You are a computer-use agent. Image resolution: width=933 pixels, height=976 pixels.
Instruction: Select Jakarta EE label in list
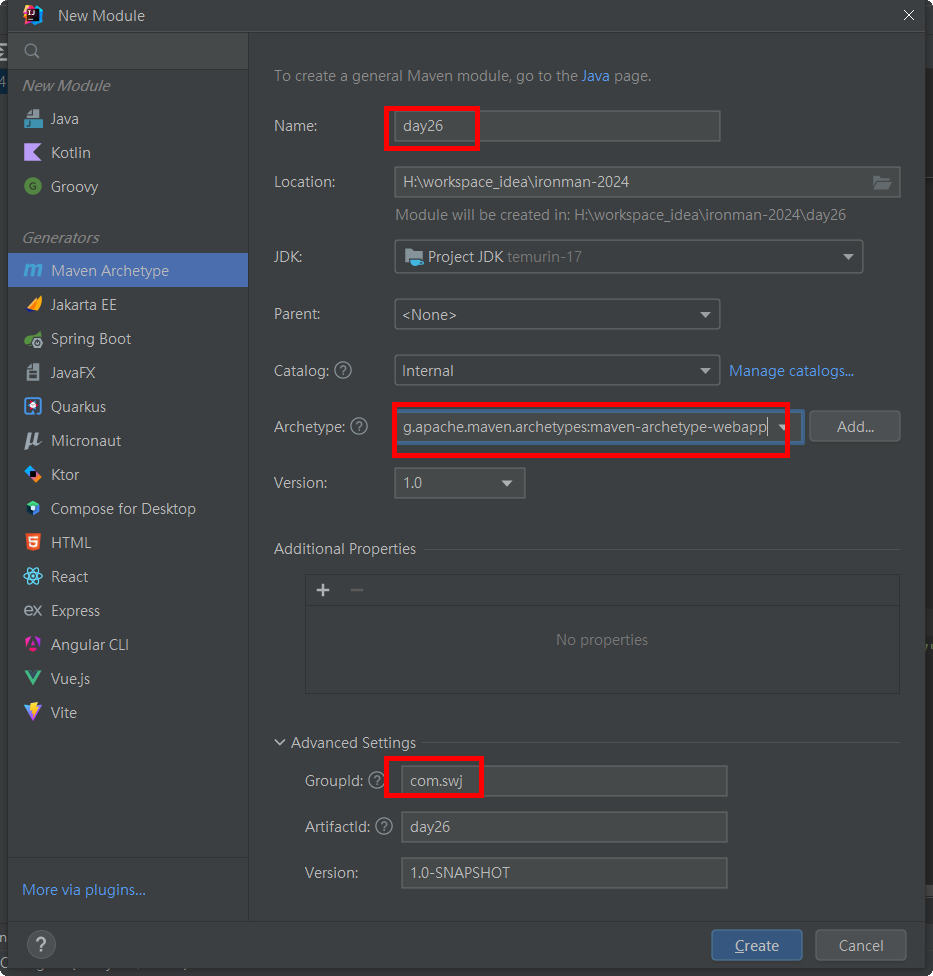(x=83, y=304)
